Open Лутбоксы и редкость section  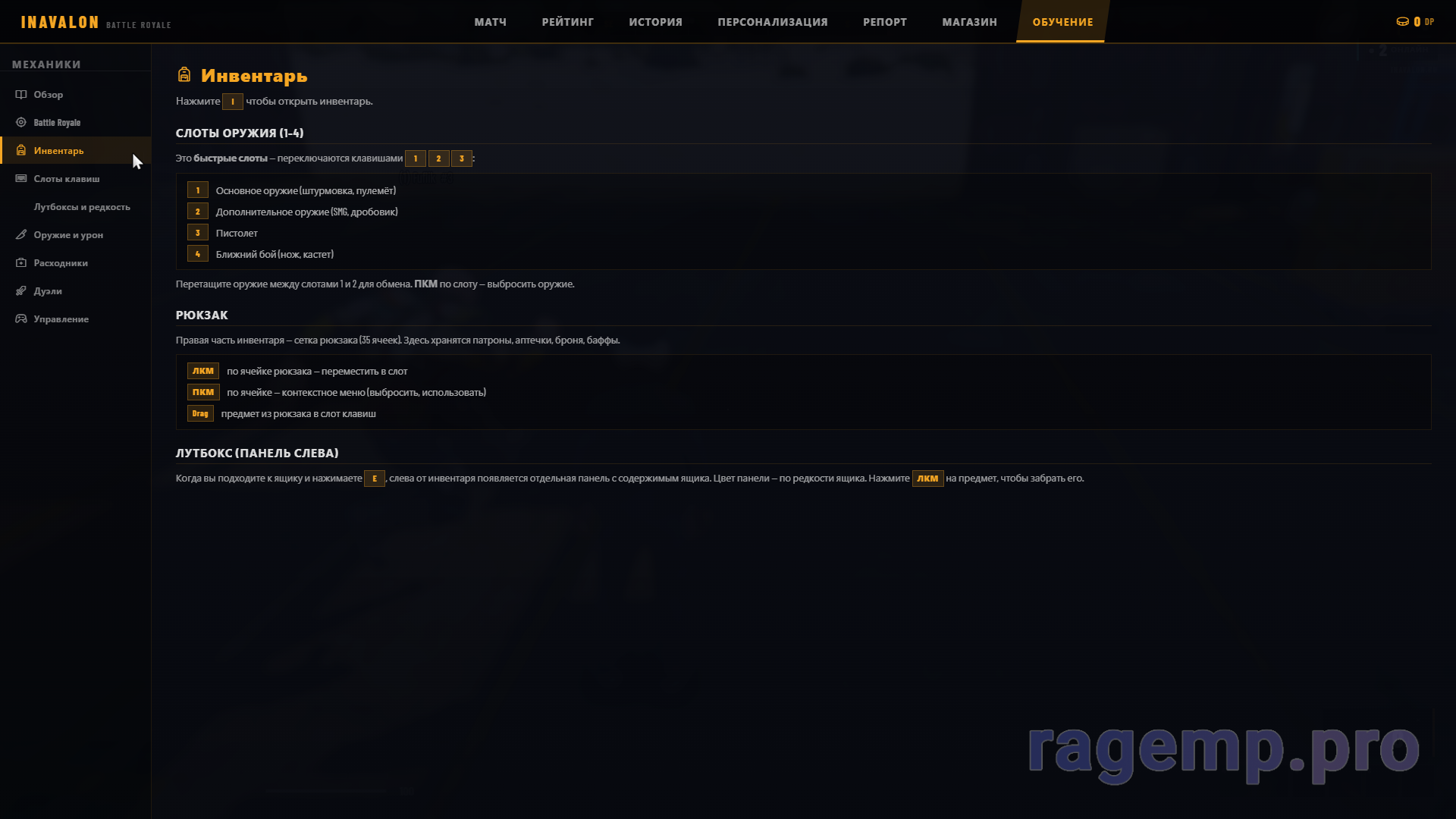pyautogui.click(x=82, y=207)
